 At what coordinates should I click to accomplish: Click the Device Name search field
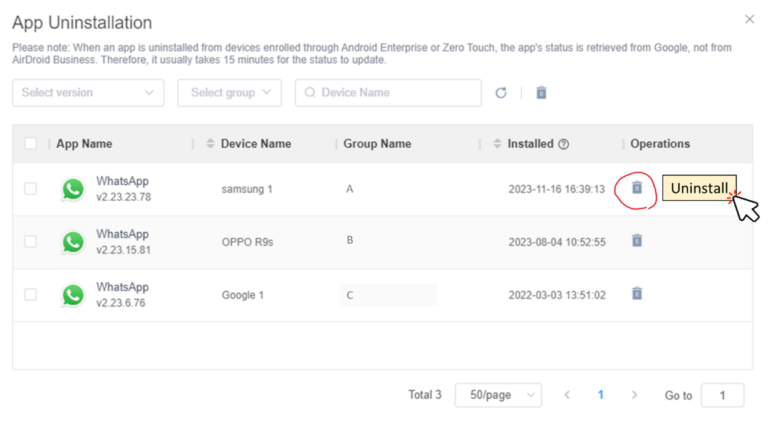point(388,93)
